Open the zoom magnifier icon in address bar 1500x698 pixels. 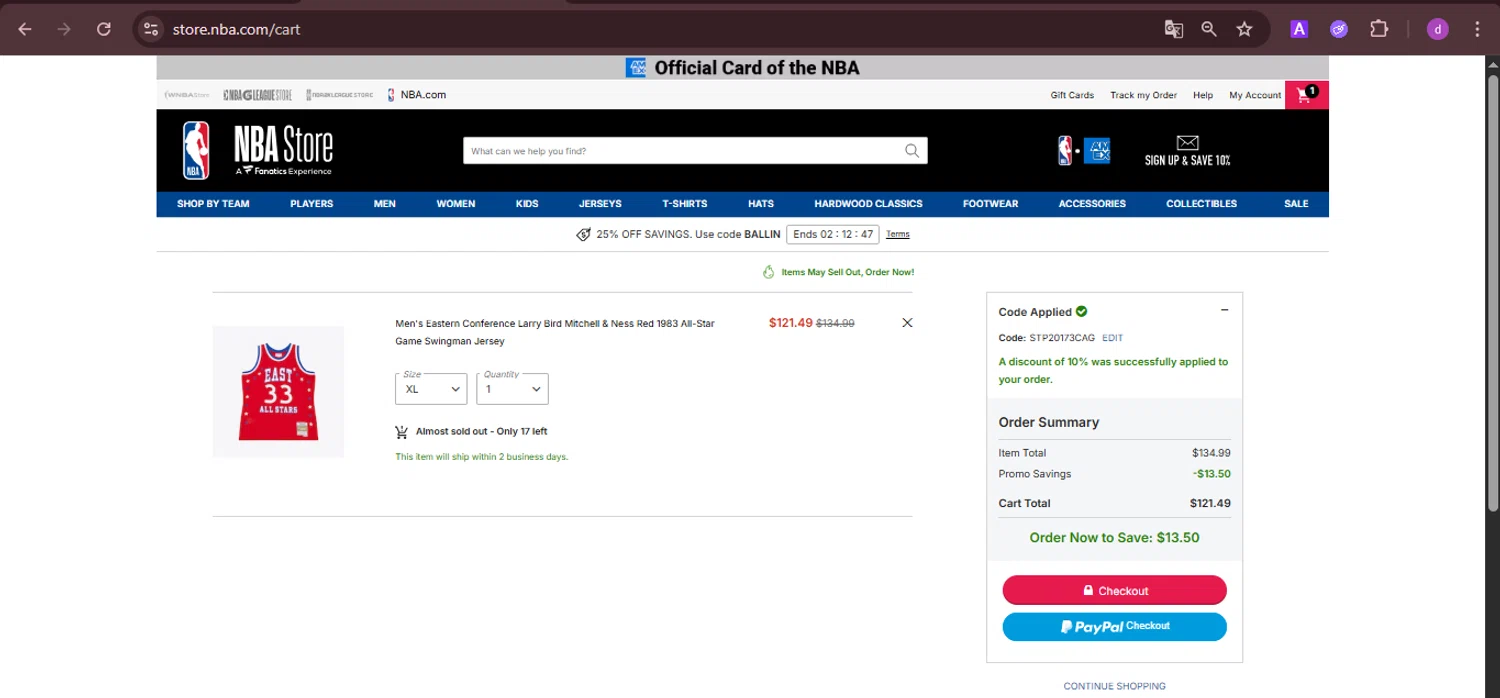click(x=1209, y=29)
